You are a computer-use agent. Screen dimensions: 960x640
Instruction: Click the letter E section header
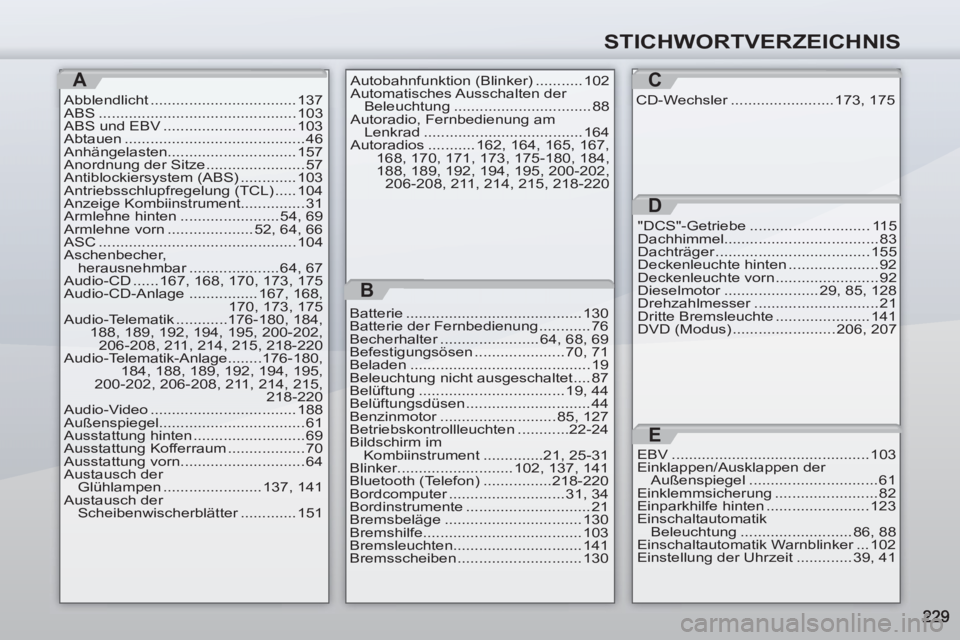pyautogui.click(x=654, y=435)
